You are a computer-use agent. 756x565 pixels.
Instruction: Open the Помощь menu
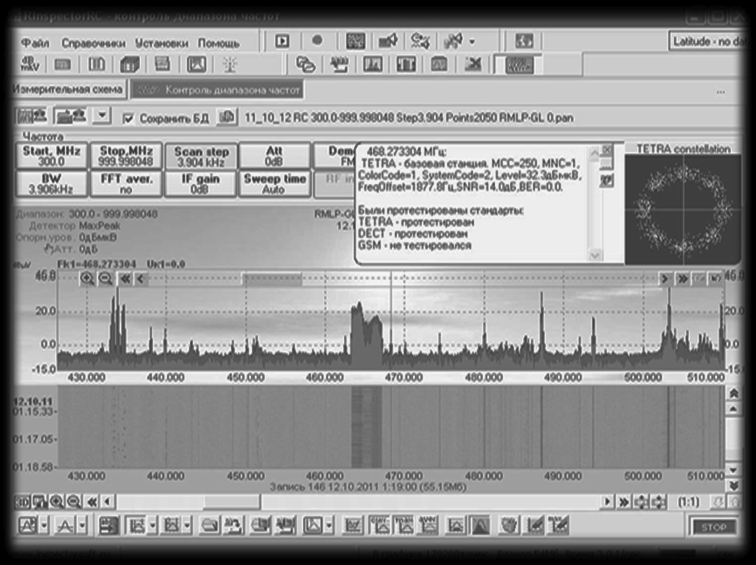point(218,43)
